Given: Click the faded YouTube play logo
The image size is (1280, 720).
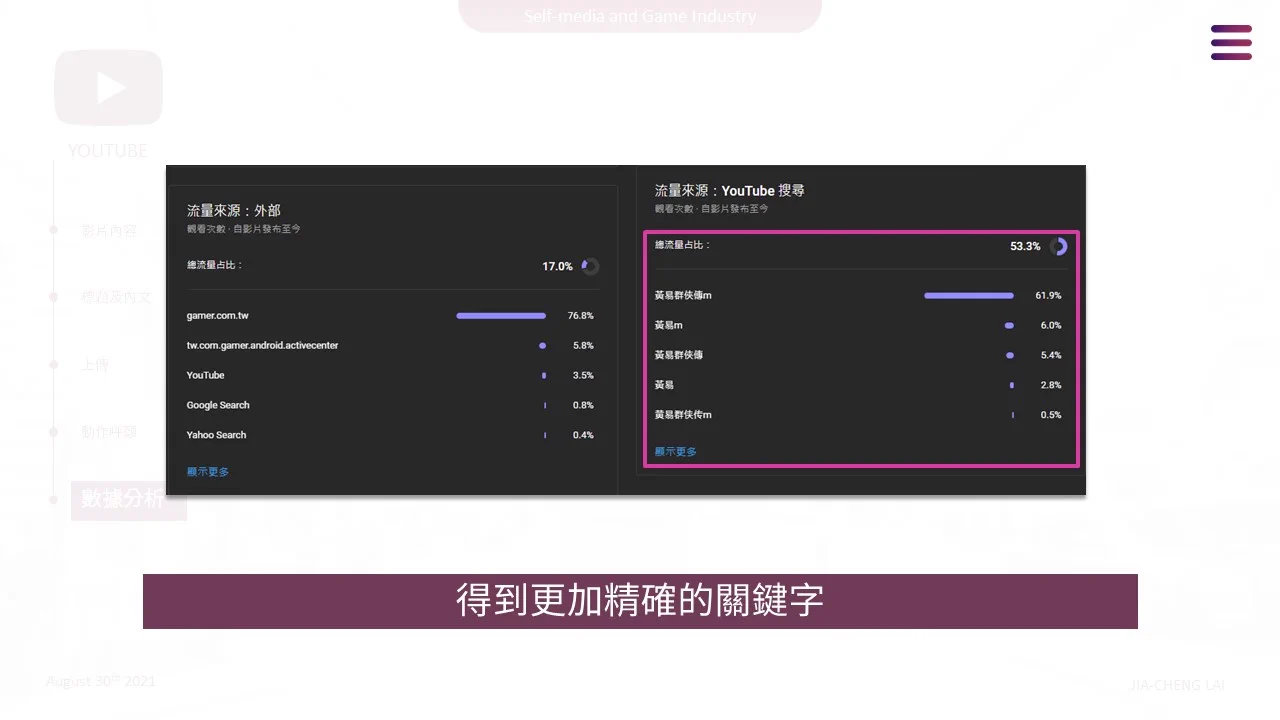Looking at the screenshot, I should (x=108, y=88).
